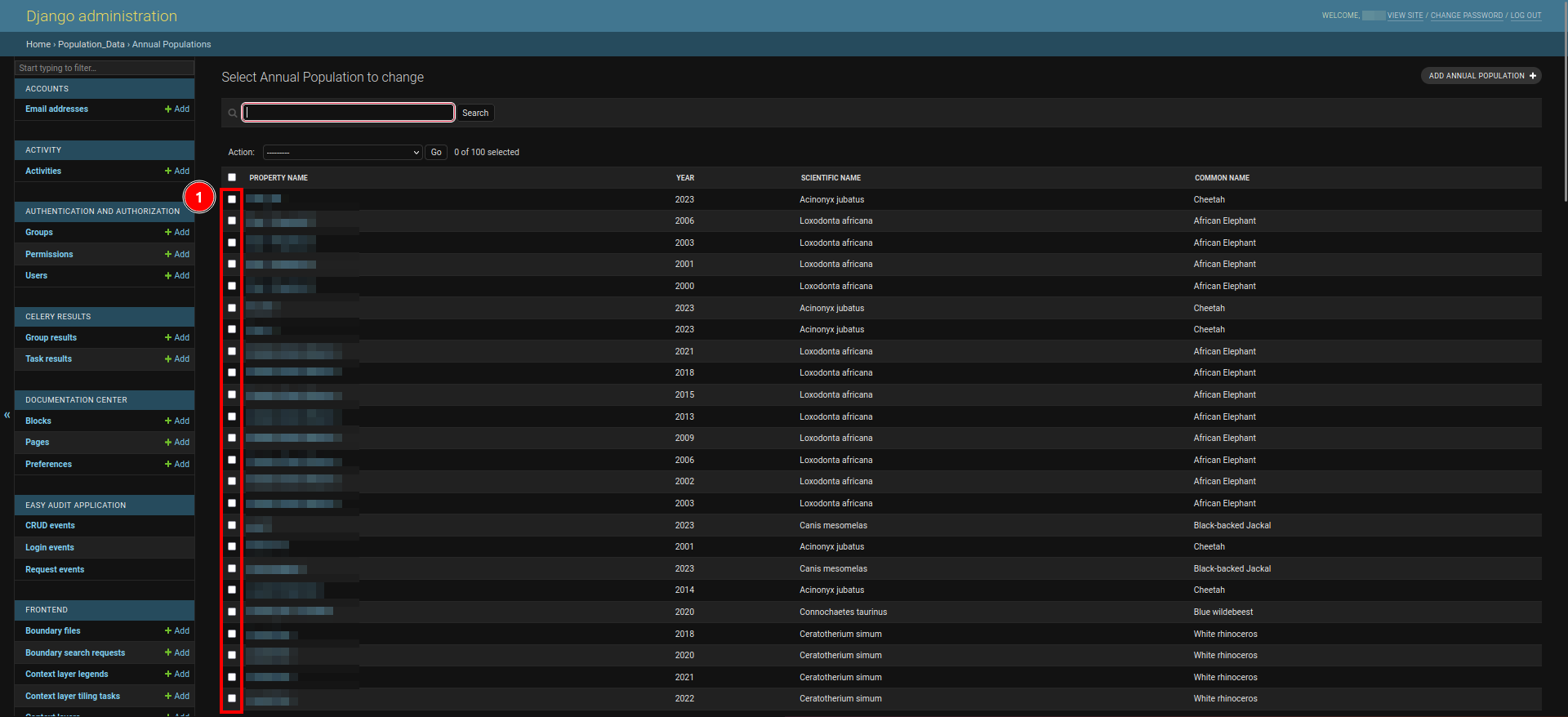The image size is (1568, 717).
Task: Add a new Blocks entry
Action: pyautogui.click(x=177, y=421)
